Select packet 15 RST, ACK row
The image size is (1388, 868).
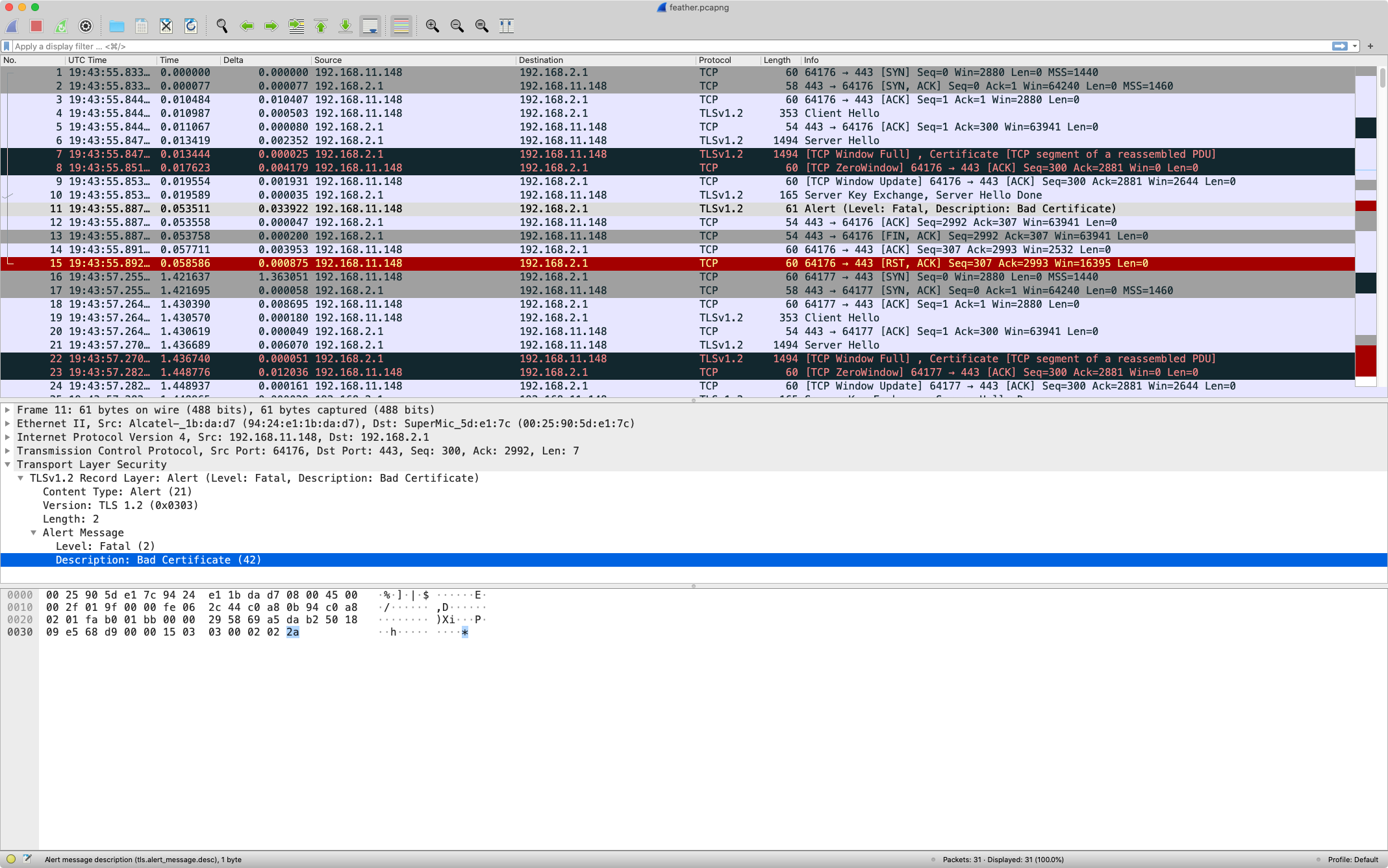[x=677, y=264]
